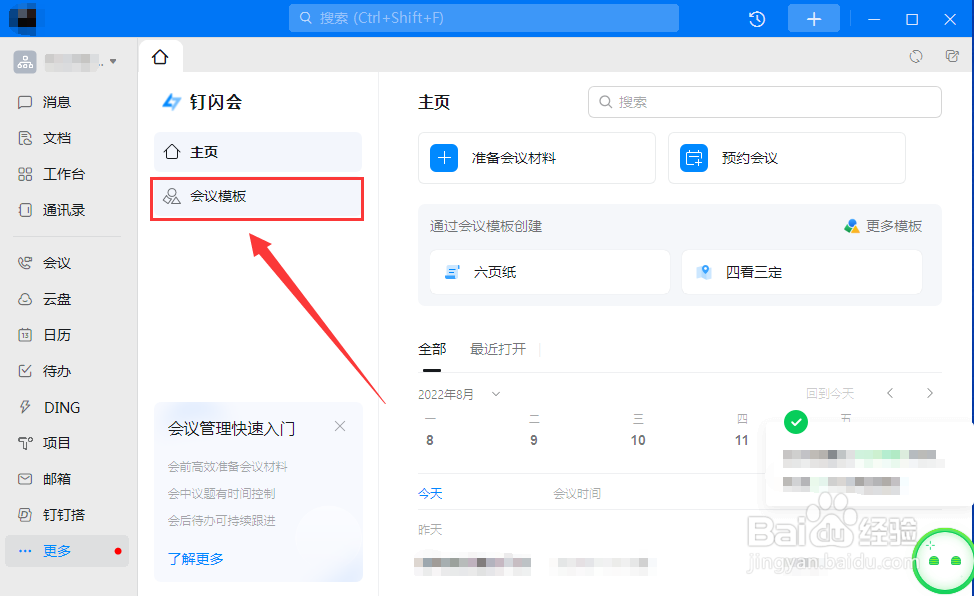Select date 10 in calendar
The width and height of the screenshot is (974, 596).
[x=638, y=440]
